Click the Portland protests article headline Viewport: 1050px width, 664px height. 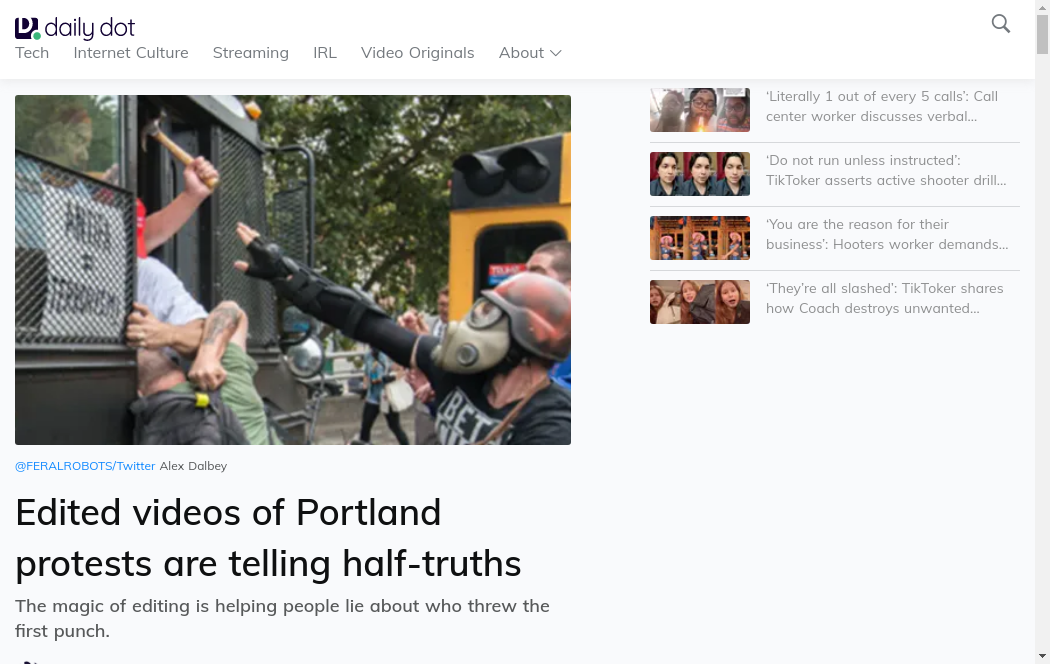[268, 538]
